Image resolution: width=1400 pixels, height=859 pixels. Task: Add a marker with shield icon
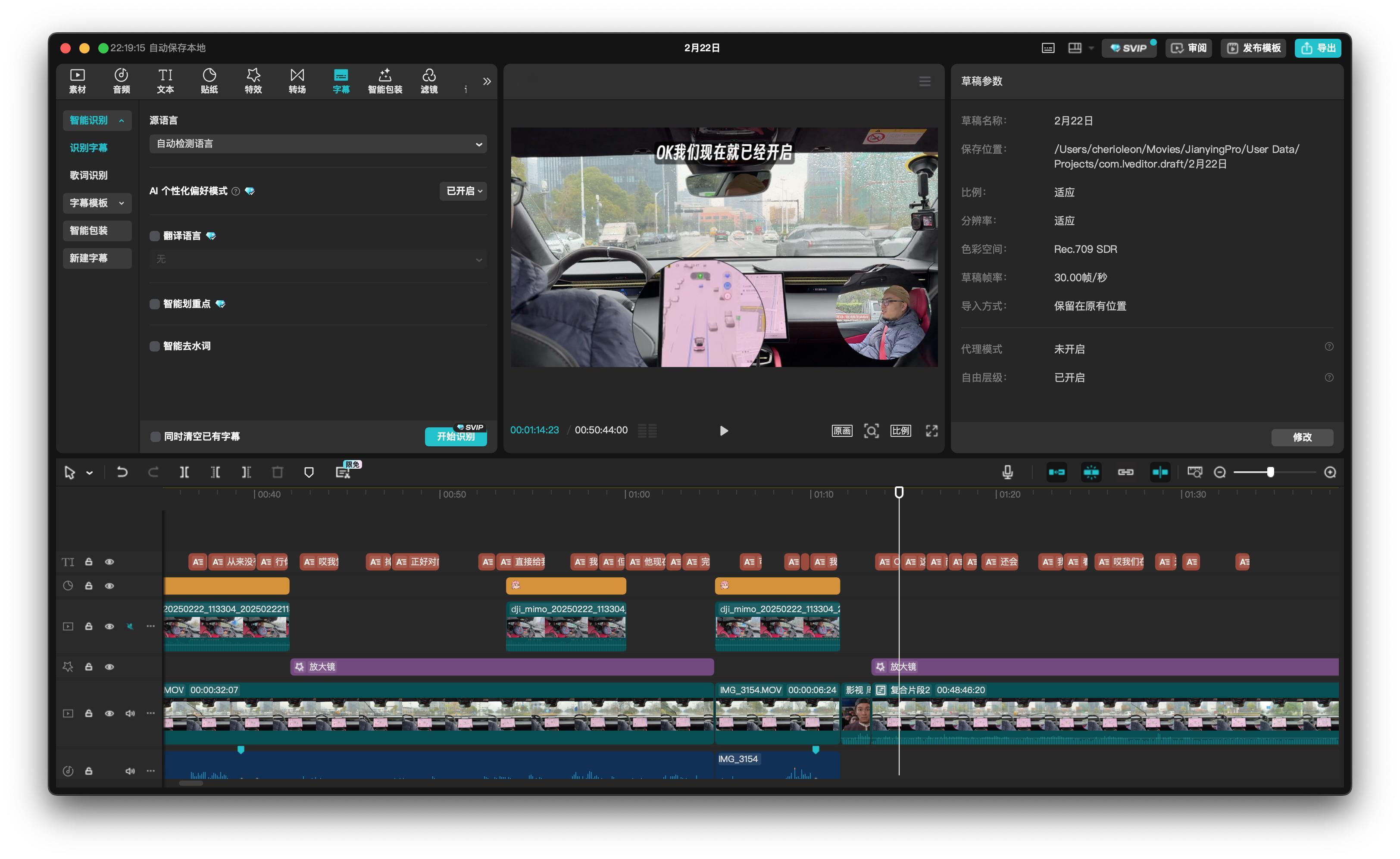point(309,472)
